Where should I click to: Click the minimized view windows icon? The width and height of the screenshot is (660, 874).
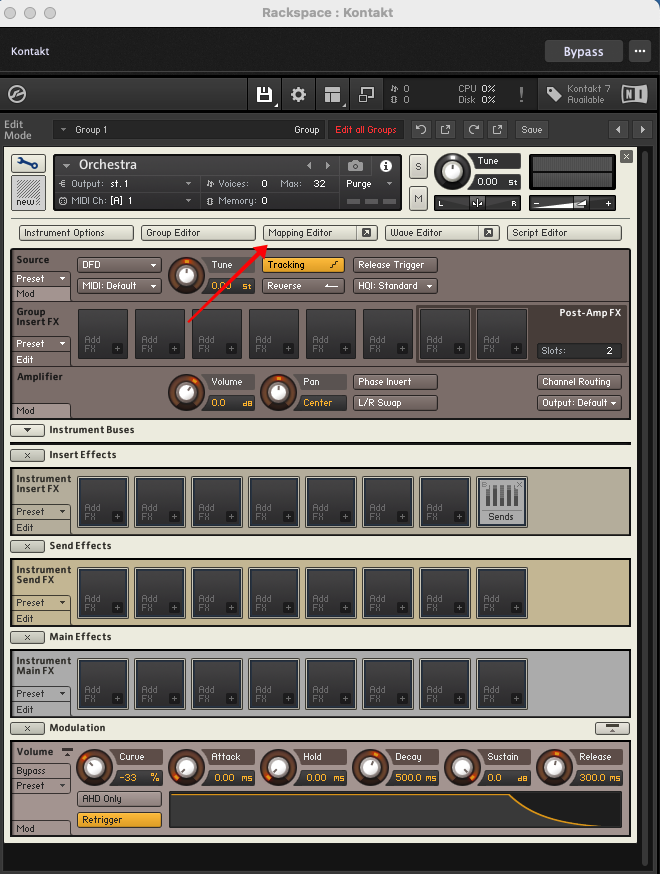[366, 94]
